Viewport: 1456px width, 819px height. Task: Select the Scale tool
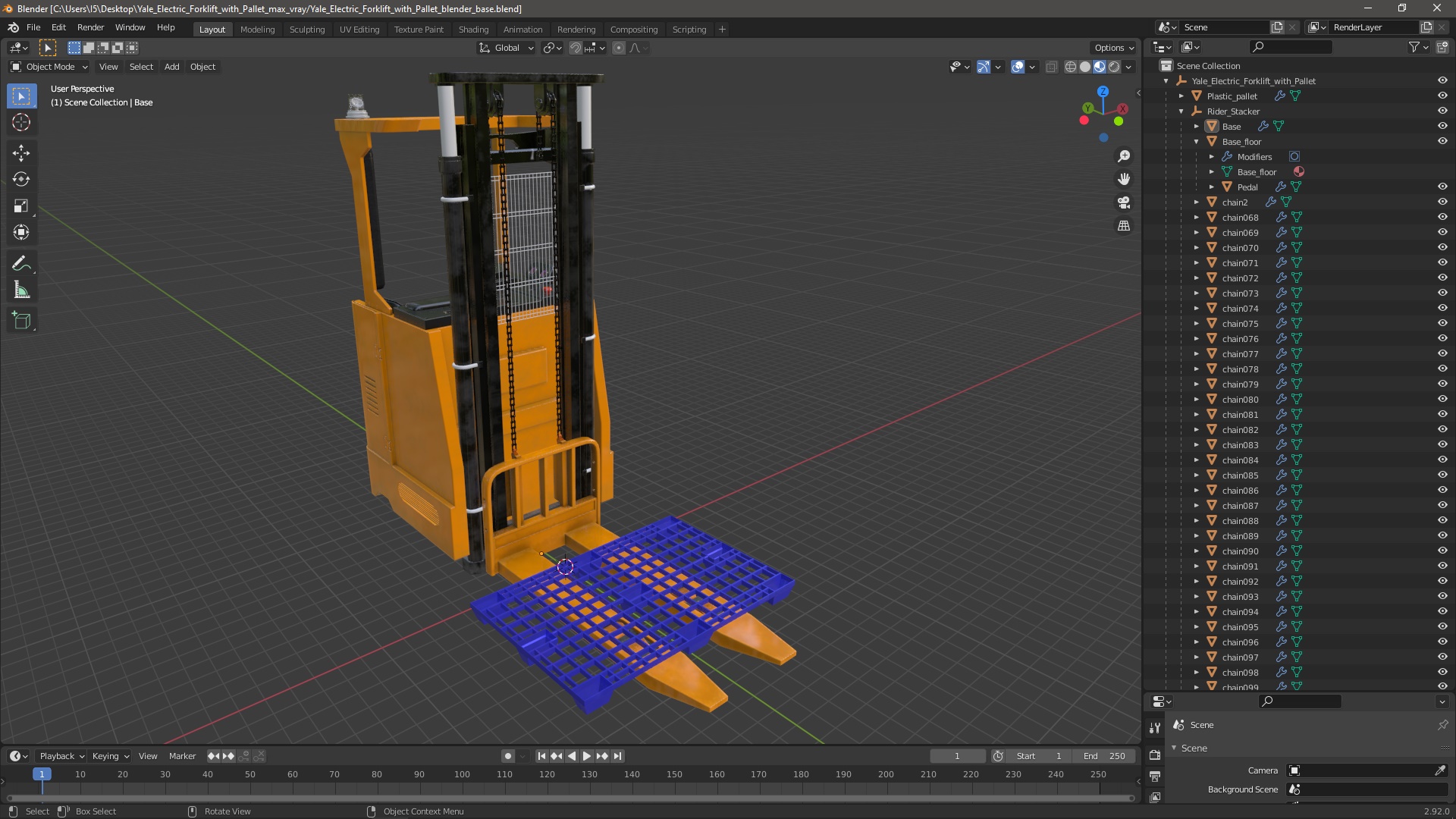click(x=21, y=206)
